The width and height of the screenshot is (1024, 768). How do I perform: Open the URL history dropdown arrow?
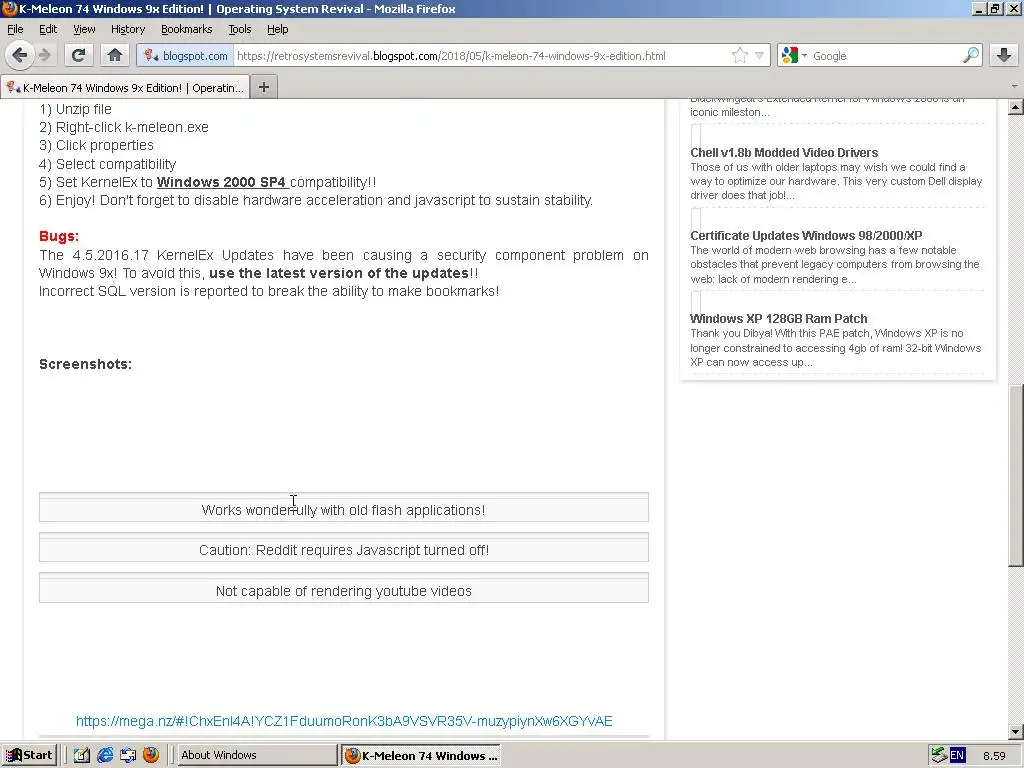759,56
